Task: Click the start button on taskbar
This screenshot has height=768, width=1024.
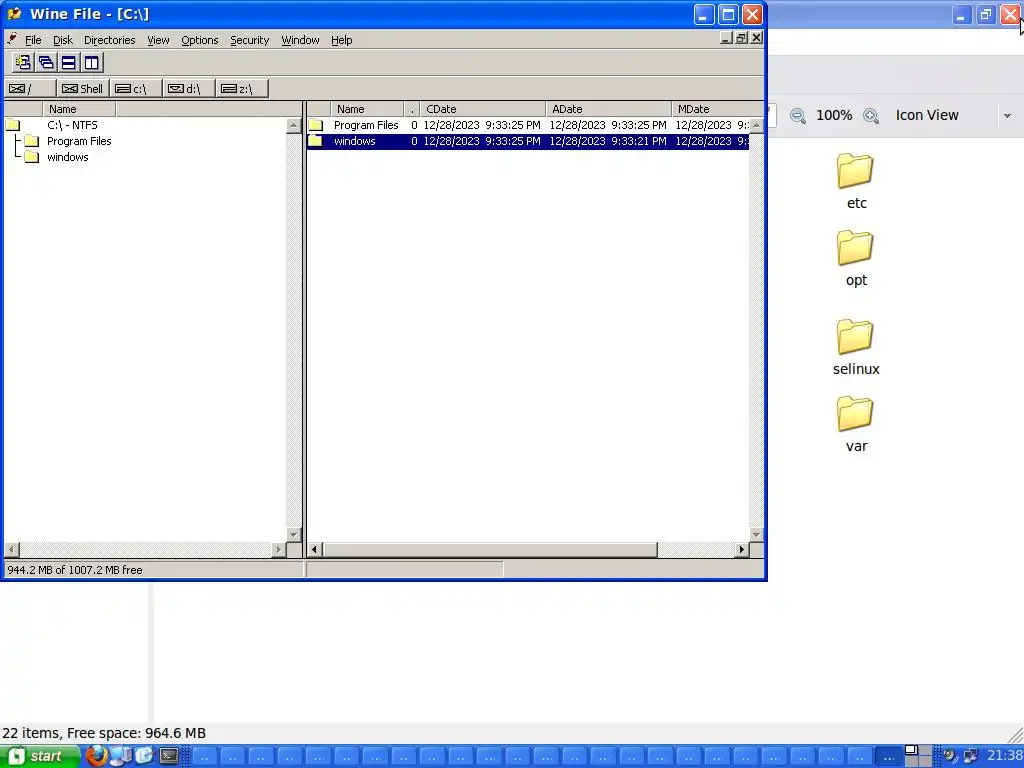Action: (x=40, y=756)
